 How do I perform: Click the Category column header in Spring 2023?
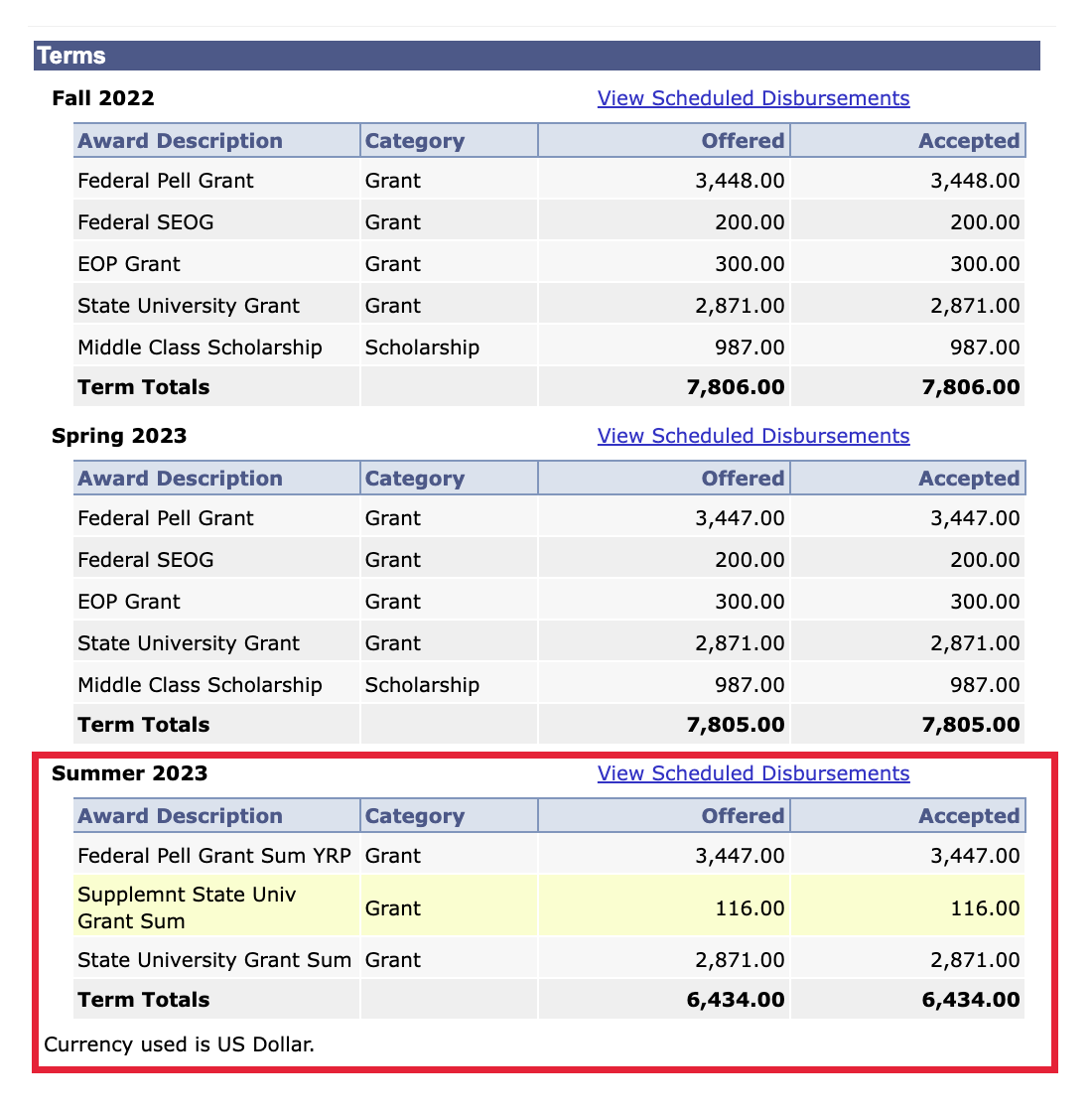[x=414, y=478]
